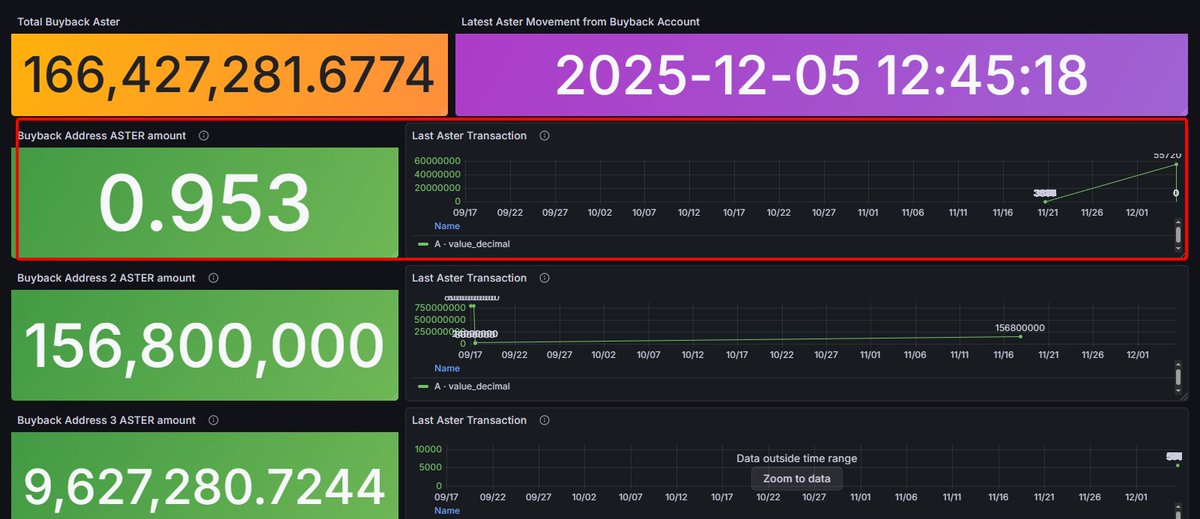Viewport: 1200px width, 519px height.
Task: Click the 156800000 data point label
Action: click(x=1020, y=328)
